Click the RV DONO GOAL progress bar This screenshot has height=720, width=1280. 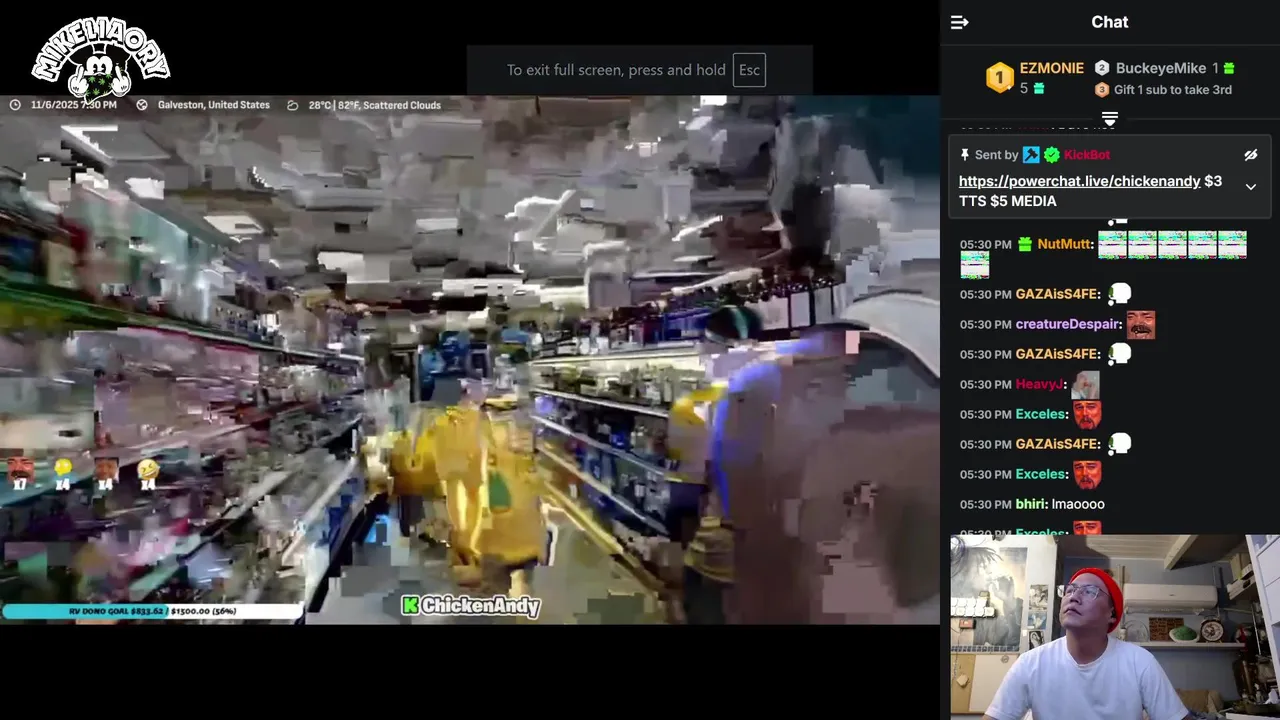click(x=152, y=611)
